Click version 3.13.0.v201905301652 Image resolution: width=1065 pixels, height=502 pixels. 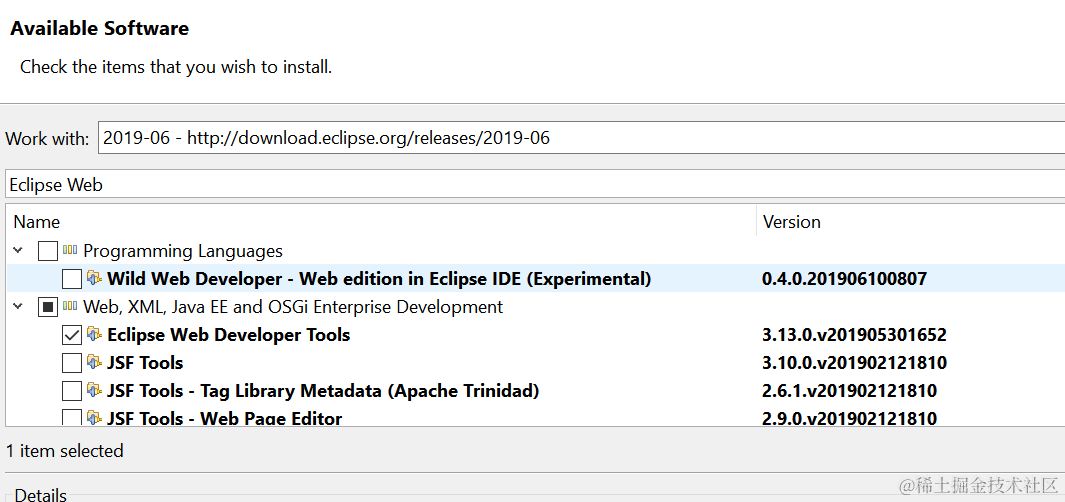click(x=854, y=334)
